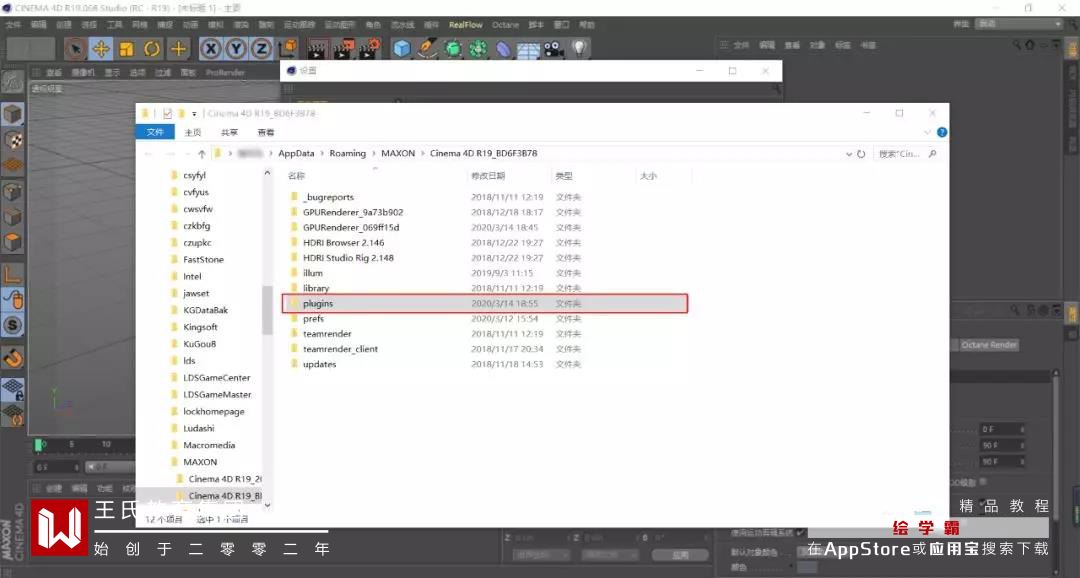
Task: Add a Cube primitive object
Action: pos(402,48)
